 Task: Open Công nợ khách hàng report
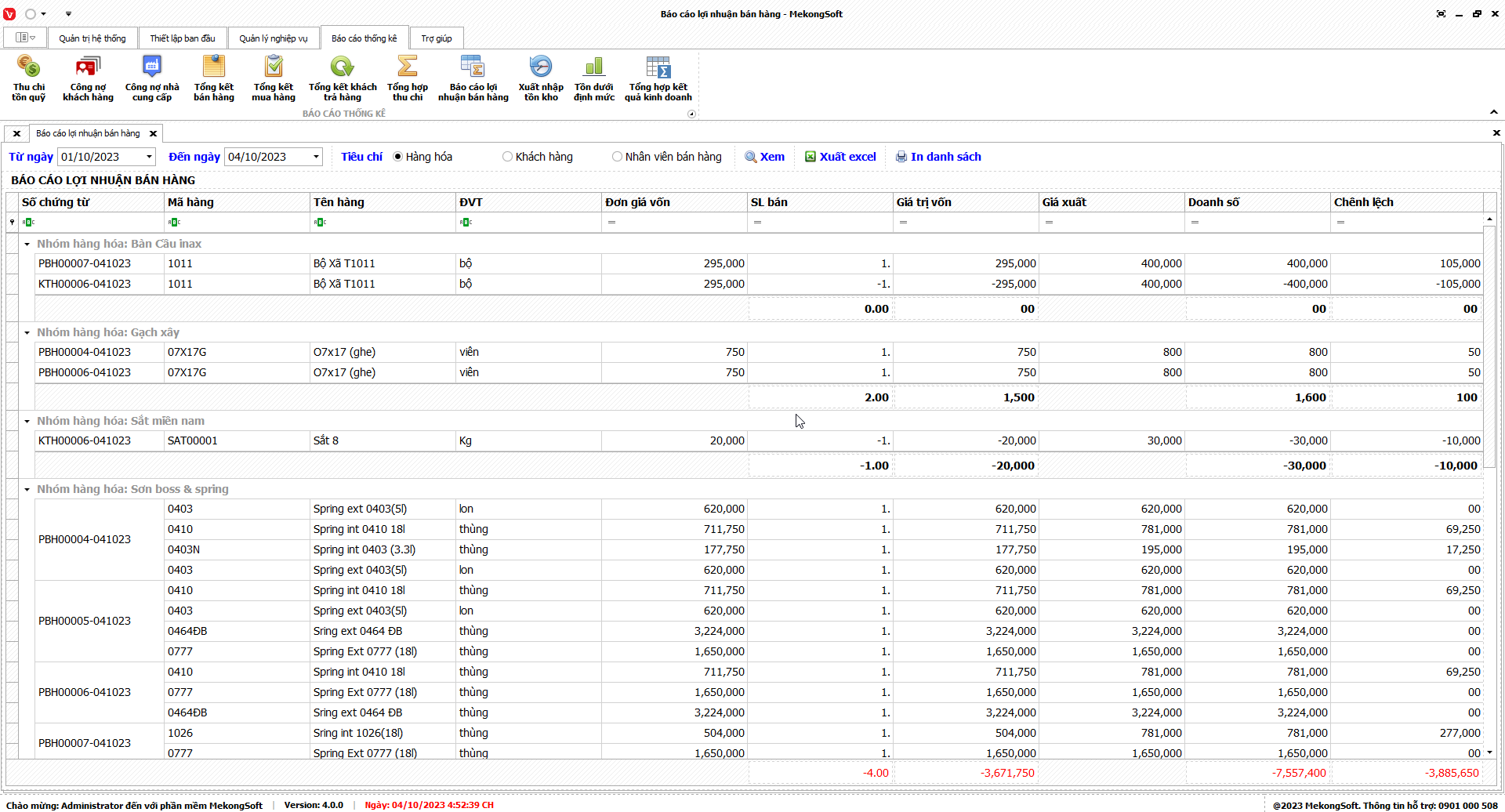coord(88,78)
